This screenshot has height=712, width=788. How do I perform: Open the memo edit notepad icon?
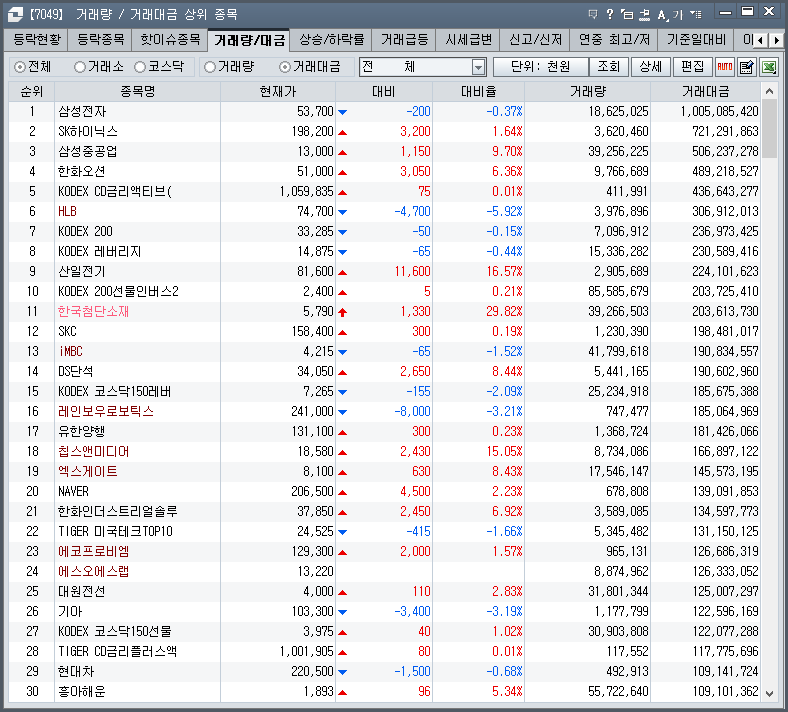coord(747,66)
